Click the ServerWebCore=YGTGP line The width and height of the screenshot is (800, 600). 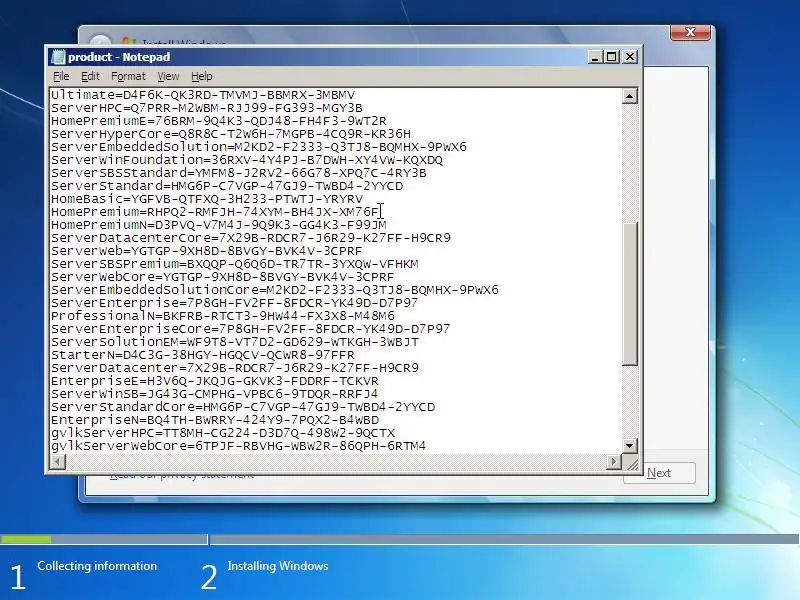pyautogui.click(x=222, y=277)
